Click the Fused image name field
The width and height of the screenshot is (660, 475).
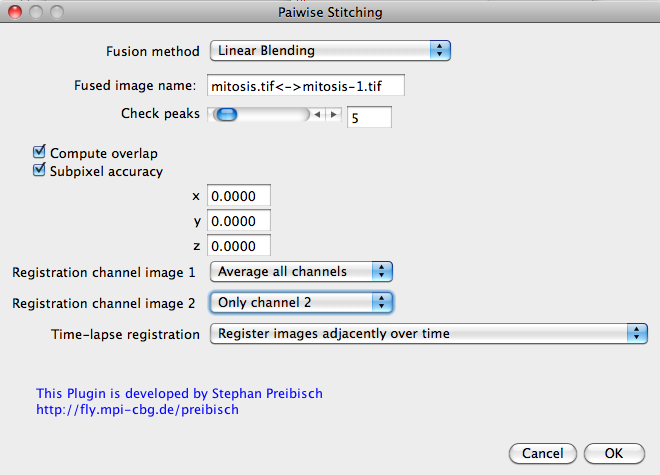click(x=306, y=85)
